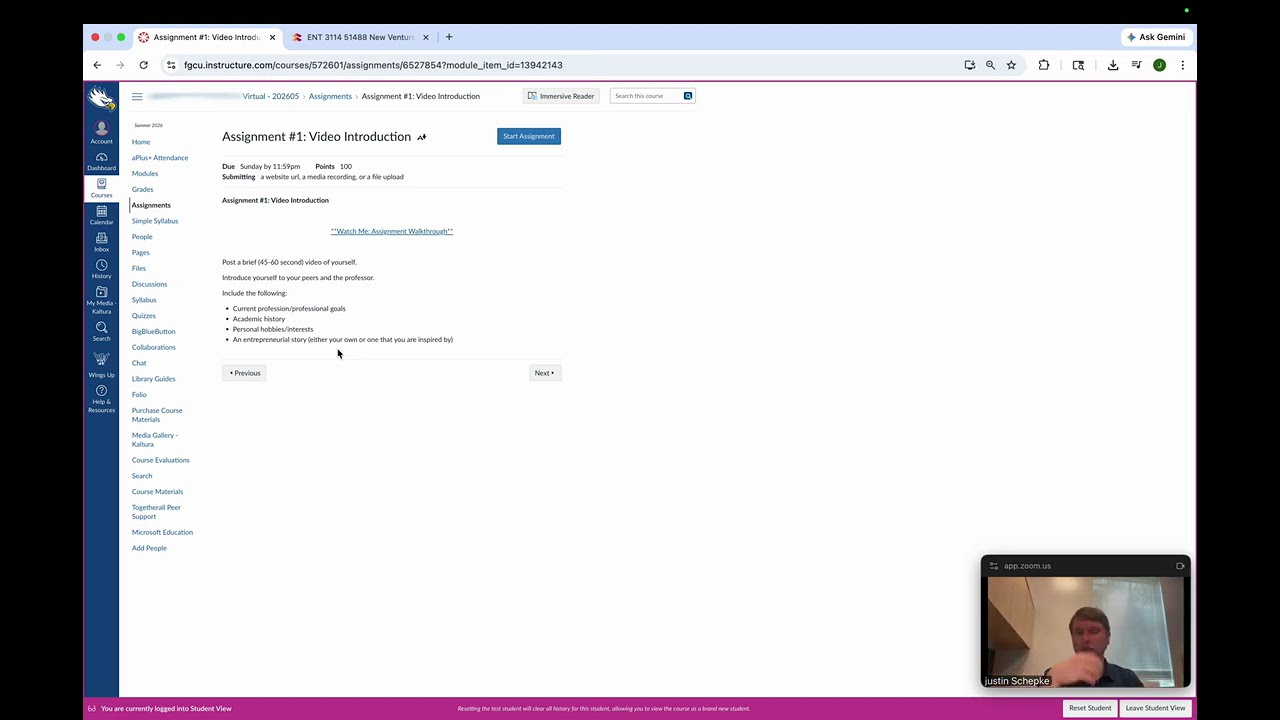1280x720 pixels.
Task: Go to the Previous module item
Action: coord(244,373)
